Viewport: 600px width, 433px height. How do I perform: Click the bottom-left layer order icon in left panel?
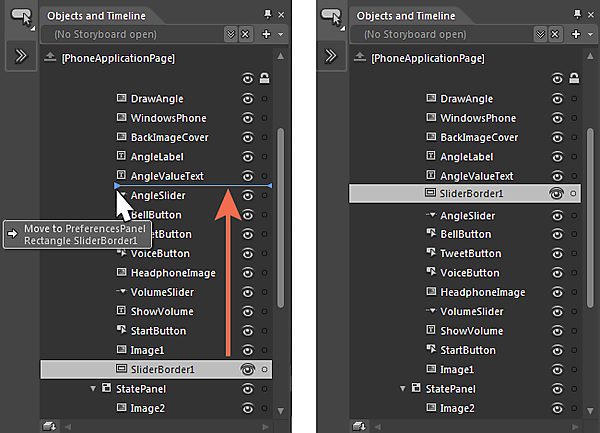pos(49,425)
